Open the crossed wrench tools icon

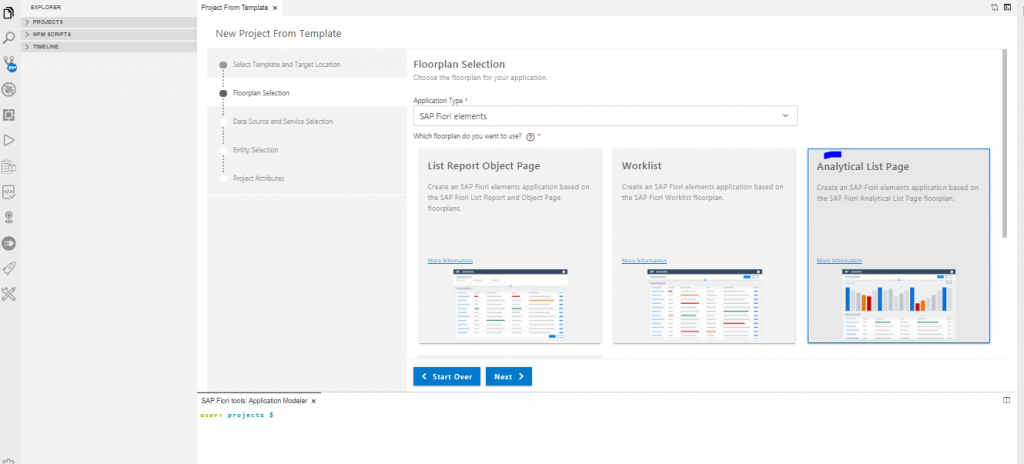click(x=8, y=294)
